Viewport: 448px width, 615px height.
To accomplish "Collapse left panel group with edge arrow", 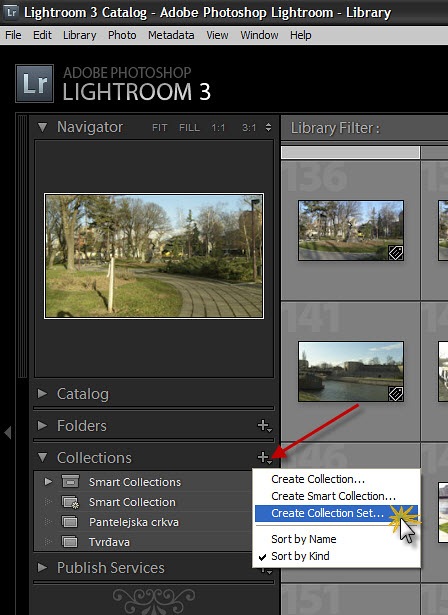I will (7, 433).
